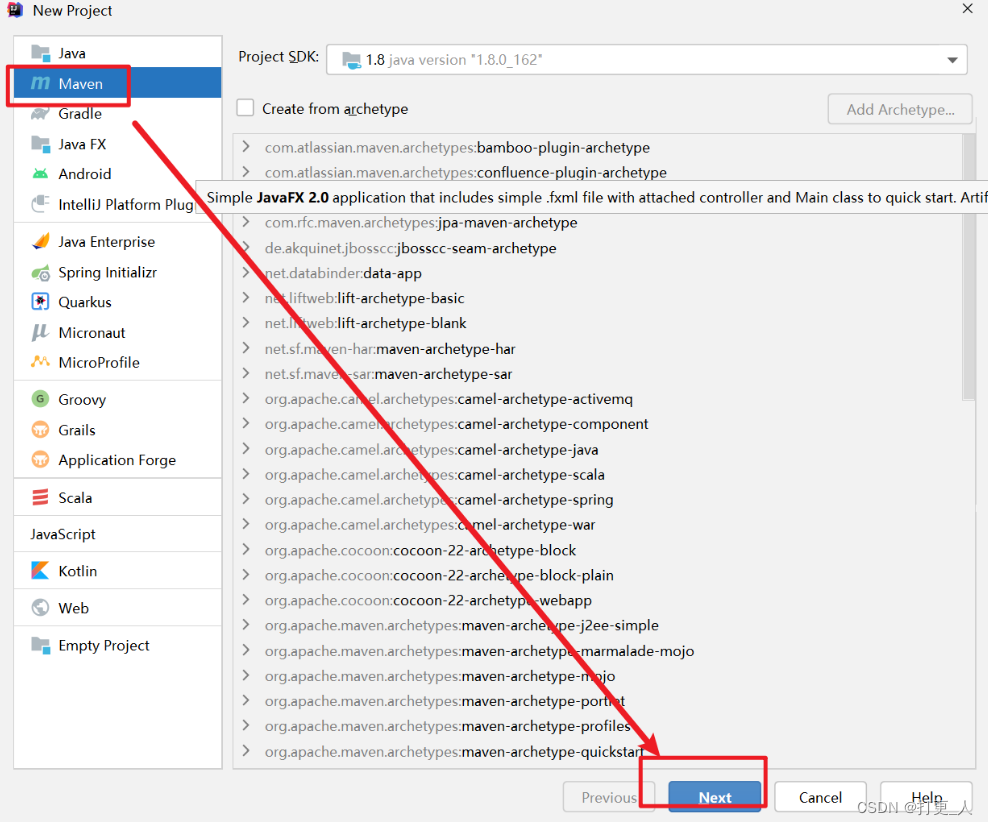Expand net.databinder data-app entry

(246, 272)
